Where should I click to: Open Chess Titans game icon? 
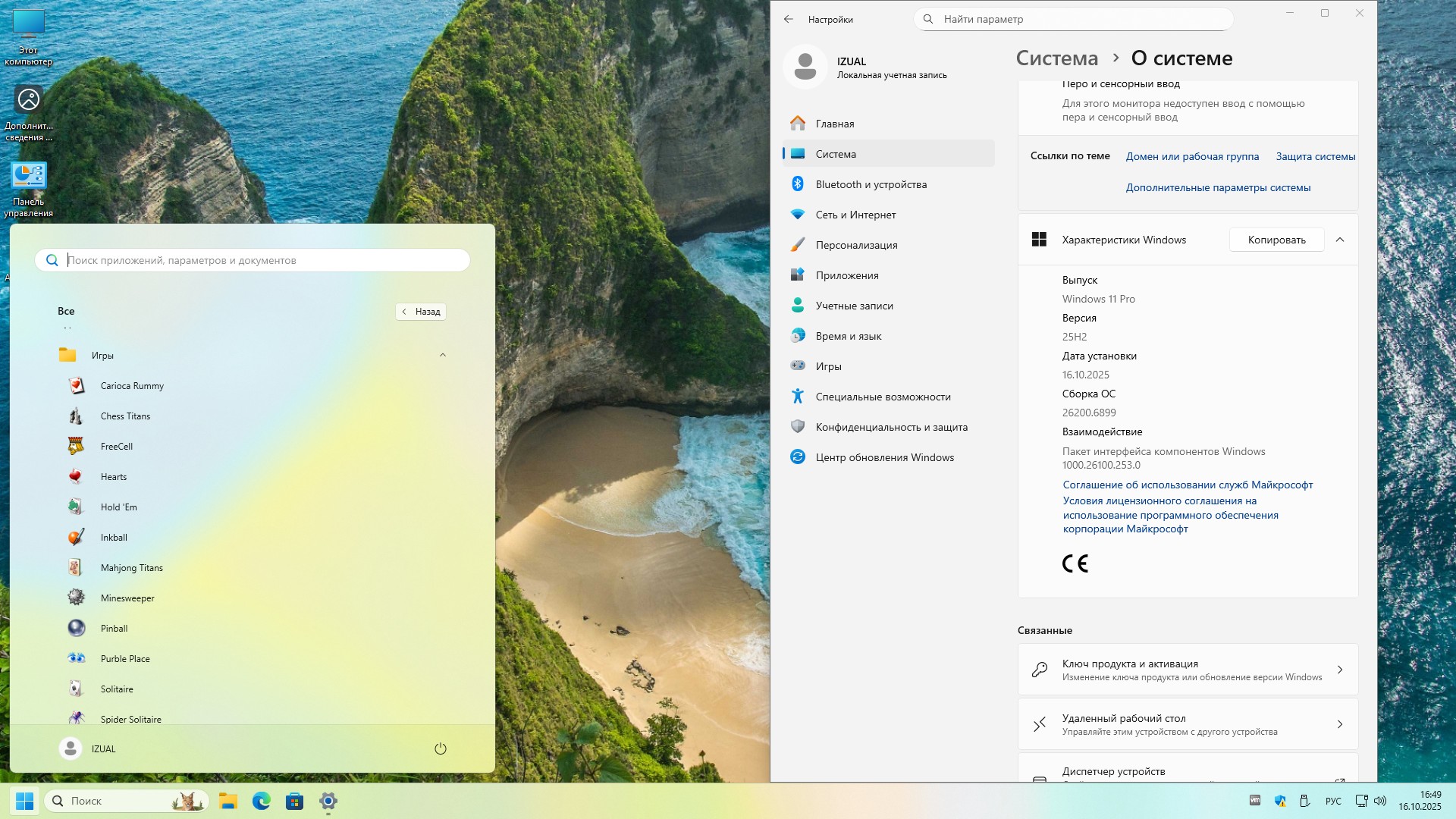point(76,416)
